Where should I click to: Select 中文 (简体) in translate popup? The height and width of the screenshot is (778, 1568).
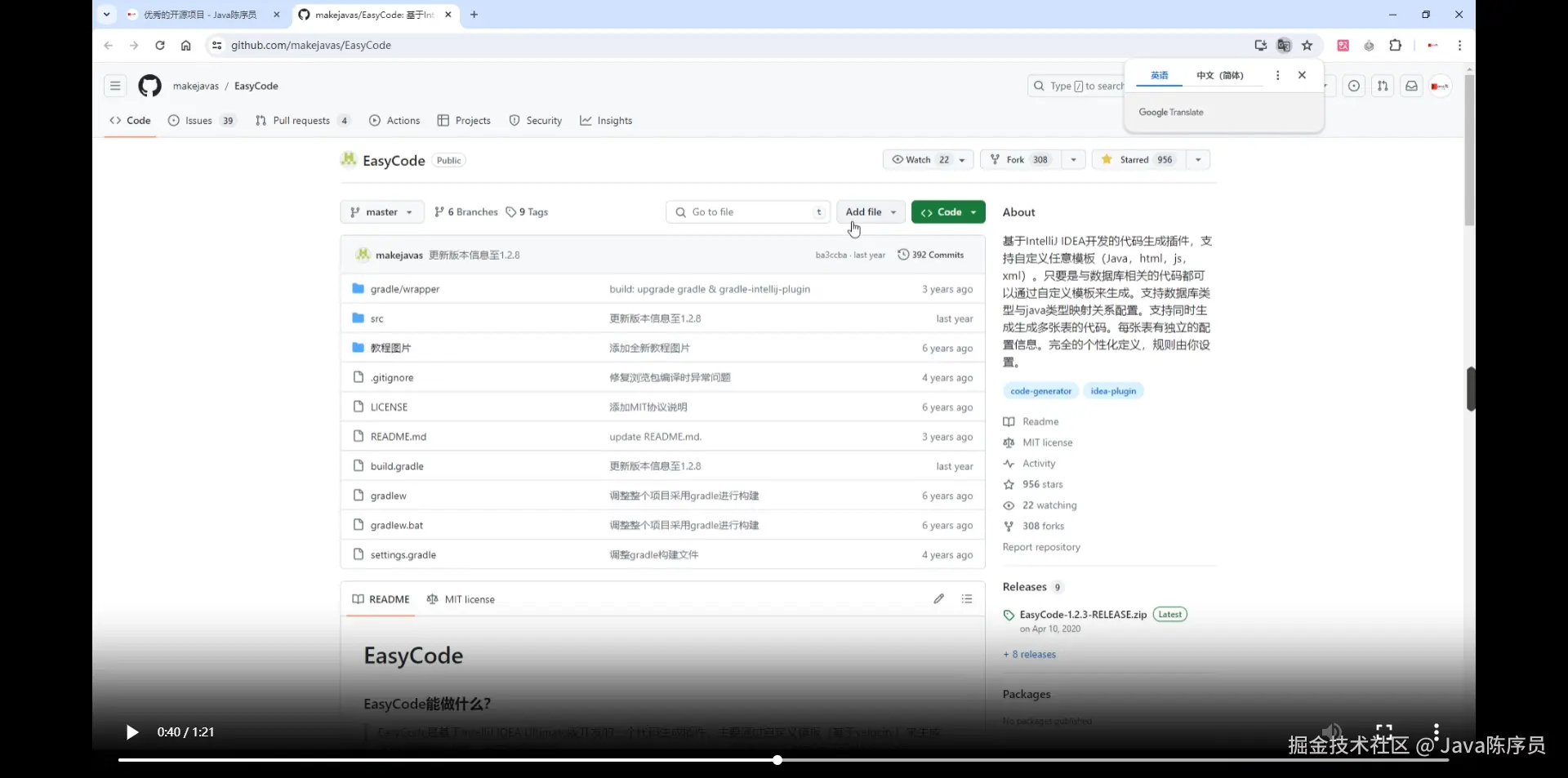(x=1220, y=76)
